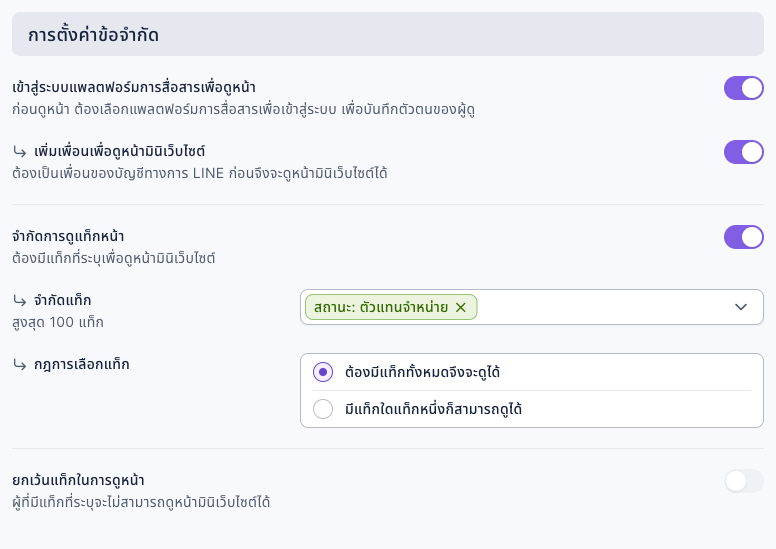Click the เข้าสู่ระบบแพลตฟอร์มการสื่อสารเพื่อดูหน้า label
Viewport: 776px width, 549px height.
click(x=134, y=87)
